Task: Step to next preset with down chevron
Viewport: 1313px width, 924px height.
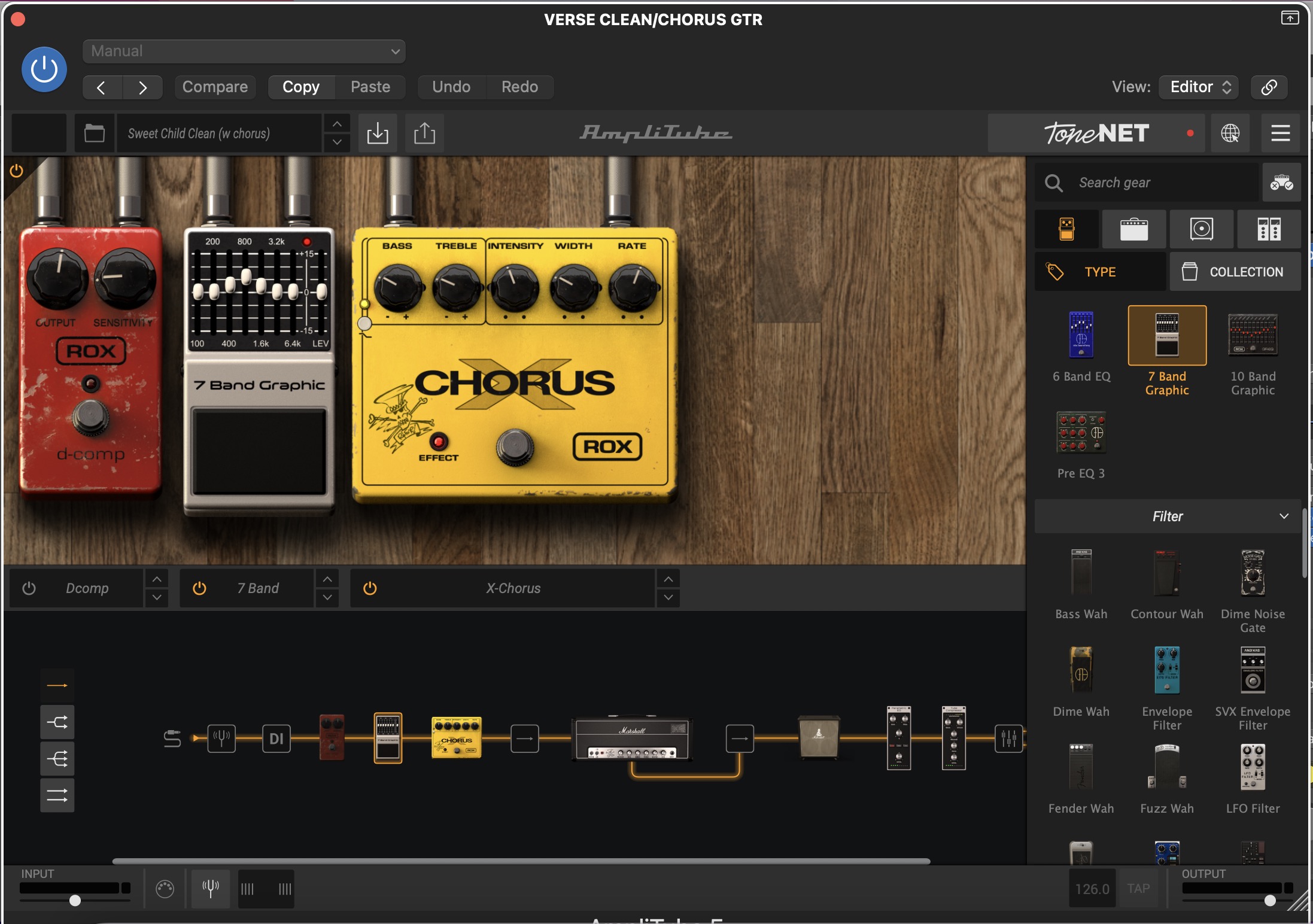Action: [338, 142]
